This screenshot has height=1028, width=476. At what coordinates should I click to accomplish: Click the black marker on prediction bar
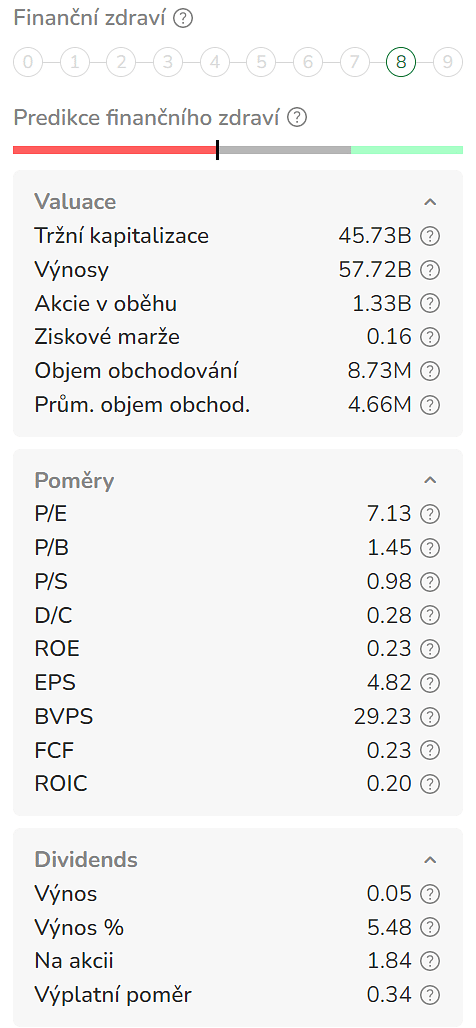tap(217, 149)
